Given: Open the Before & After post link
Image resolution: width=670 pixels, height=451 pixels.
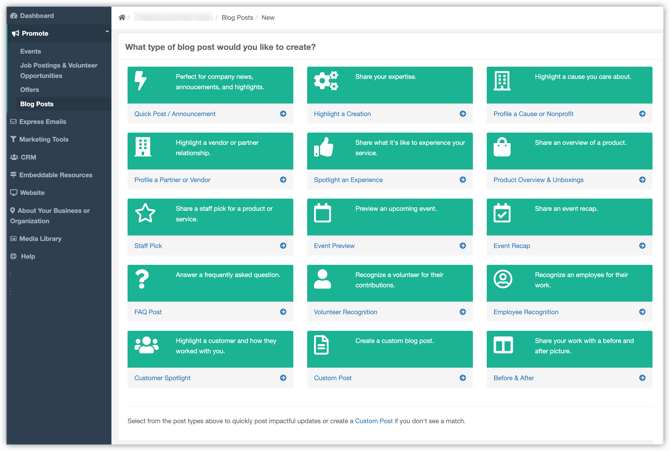Looking at the screenshot, I should (513, 378).
